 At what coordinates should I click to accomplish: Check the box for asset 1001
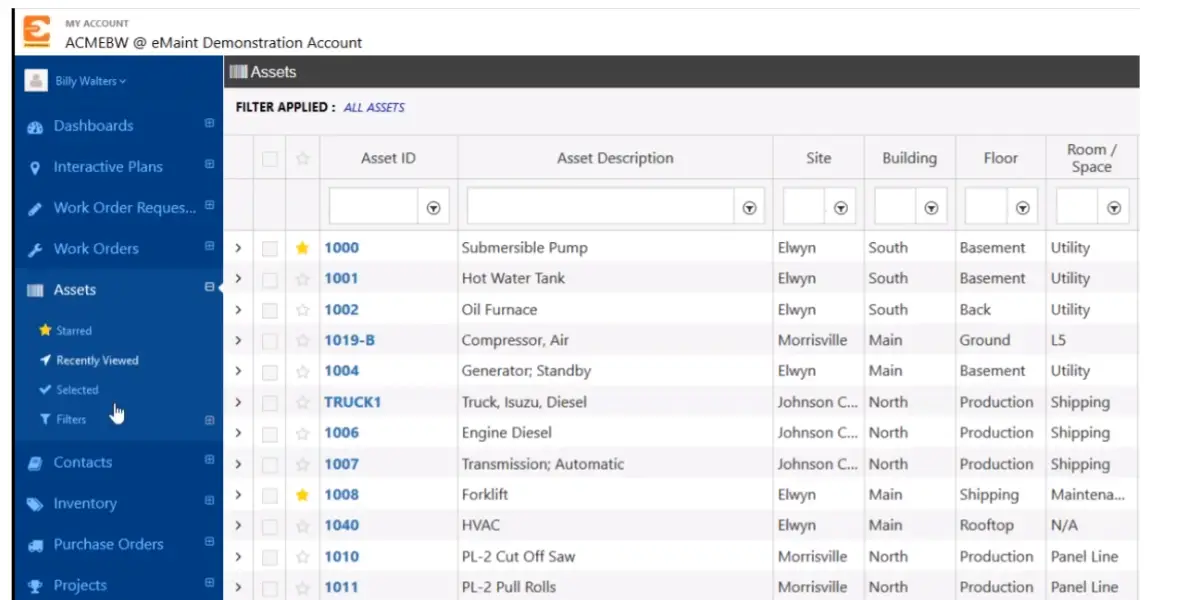point(269,279)
